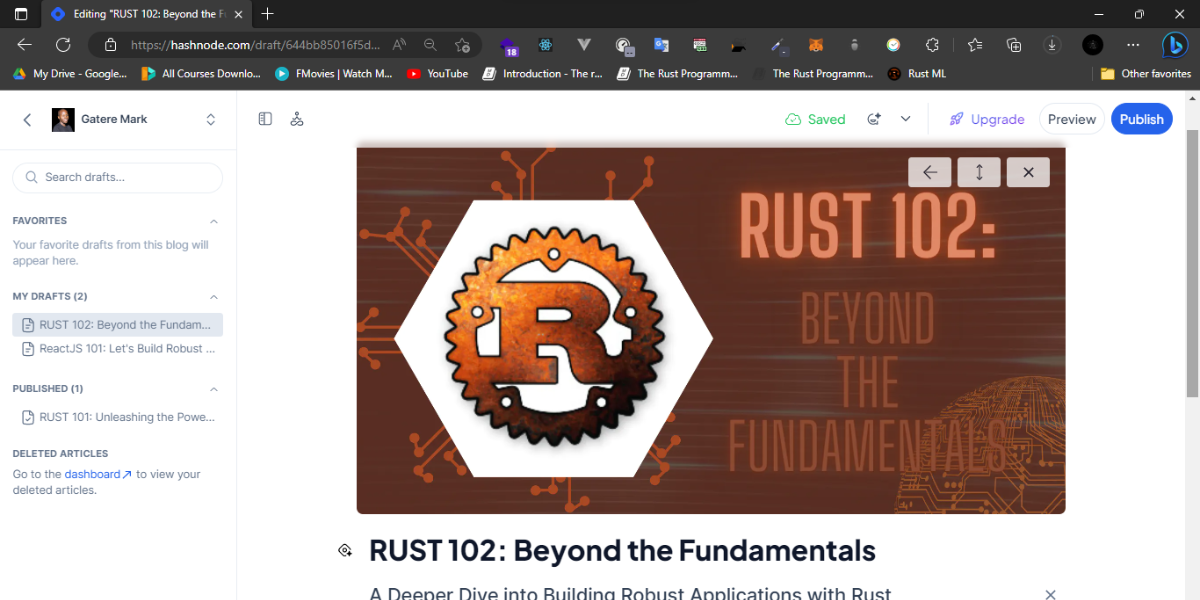
Task: Click the React DevTools extension icon
Action: pos(546,45)
